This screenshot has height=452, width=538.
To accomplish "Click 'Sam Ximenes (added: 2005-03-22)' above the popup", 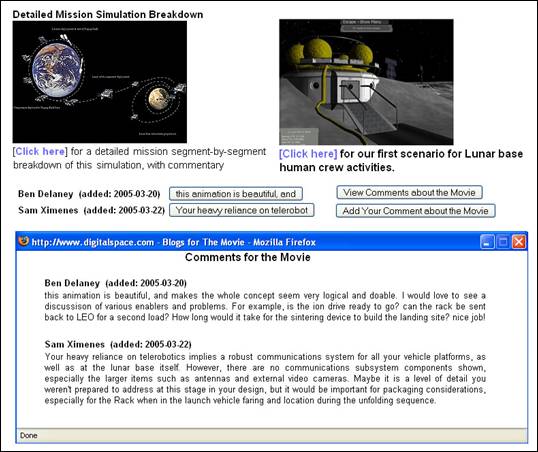I will tap(91, 210).
